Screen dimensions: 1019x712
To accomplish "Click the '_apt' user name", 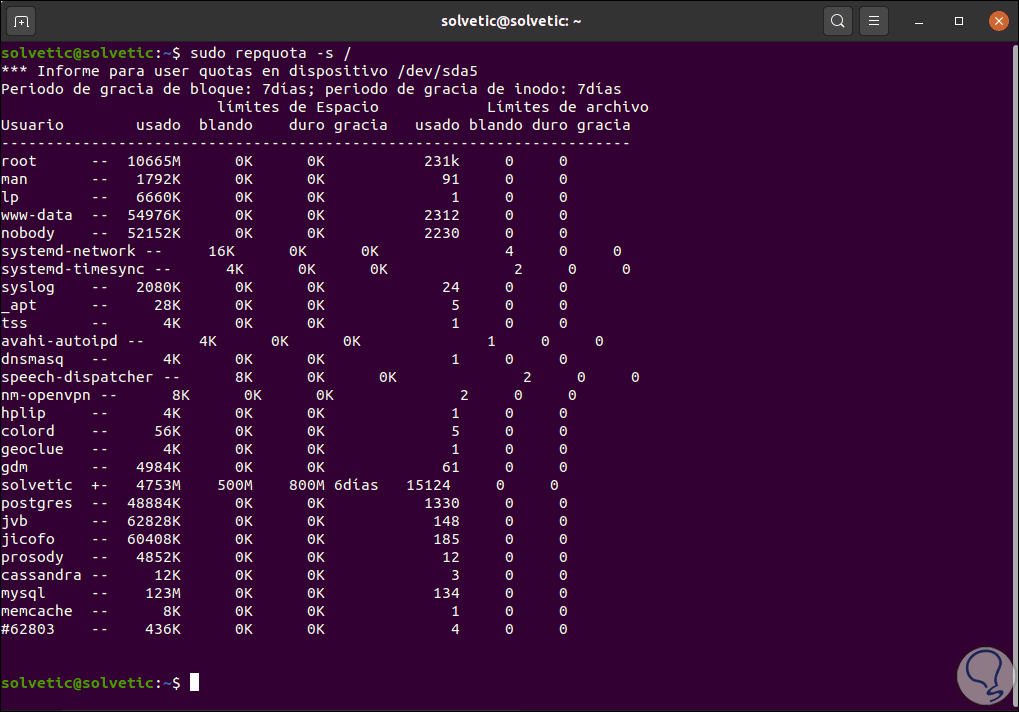I will 19,305.
